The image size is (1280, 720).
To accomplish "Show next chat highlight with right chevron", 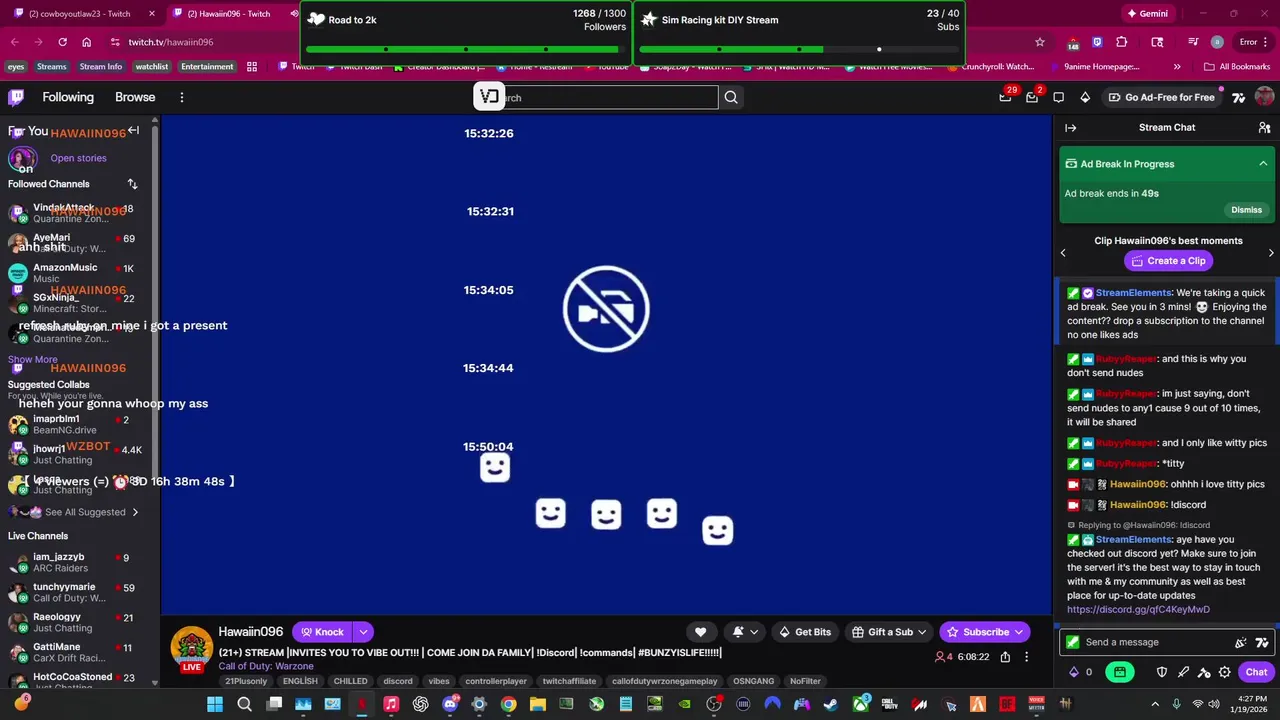I will pyautogui.click(x=1271, y=253).
